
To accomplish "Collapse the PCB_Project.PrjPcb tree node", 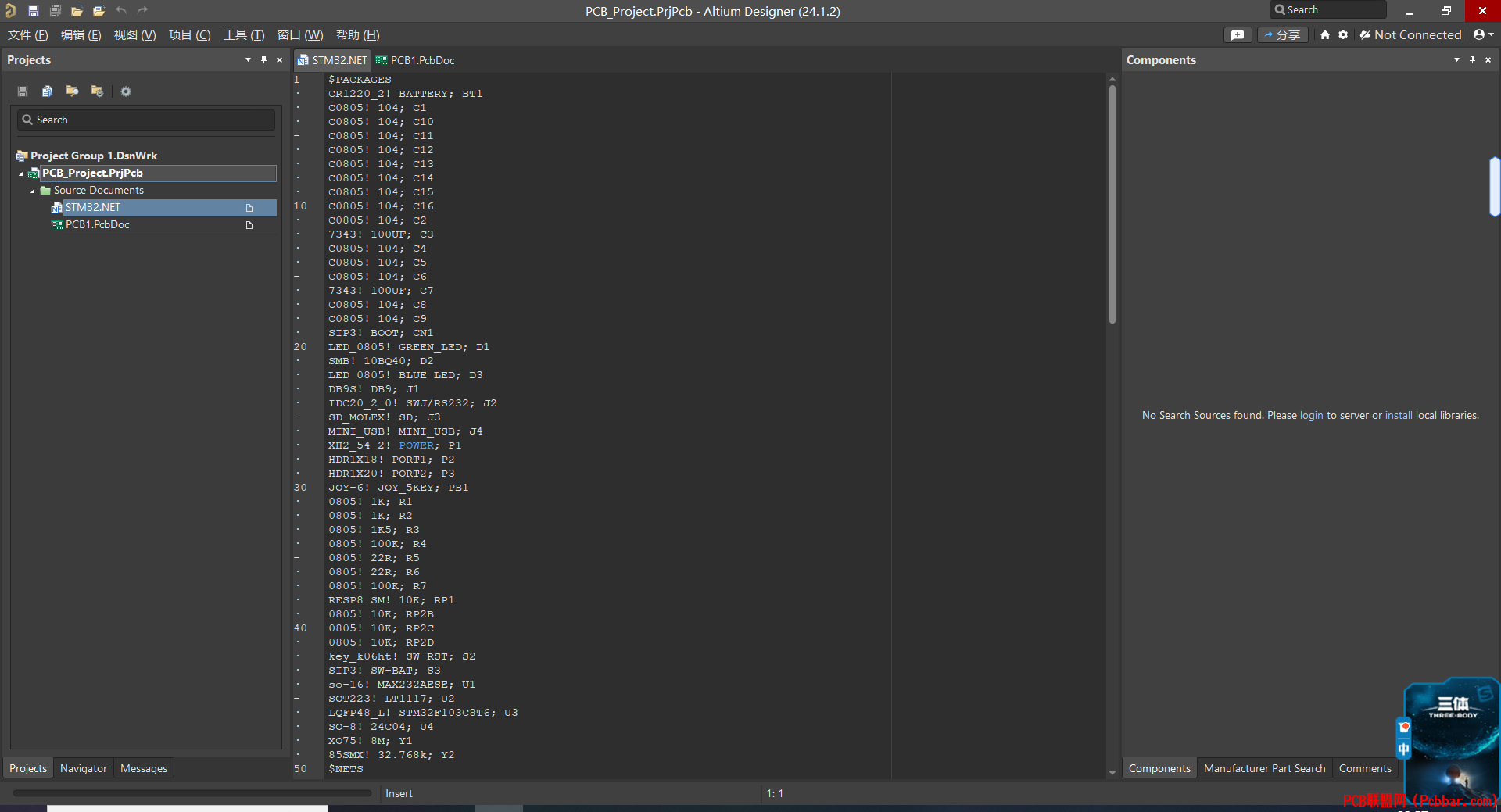I will pyautogui.click(x=21, y=174).
